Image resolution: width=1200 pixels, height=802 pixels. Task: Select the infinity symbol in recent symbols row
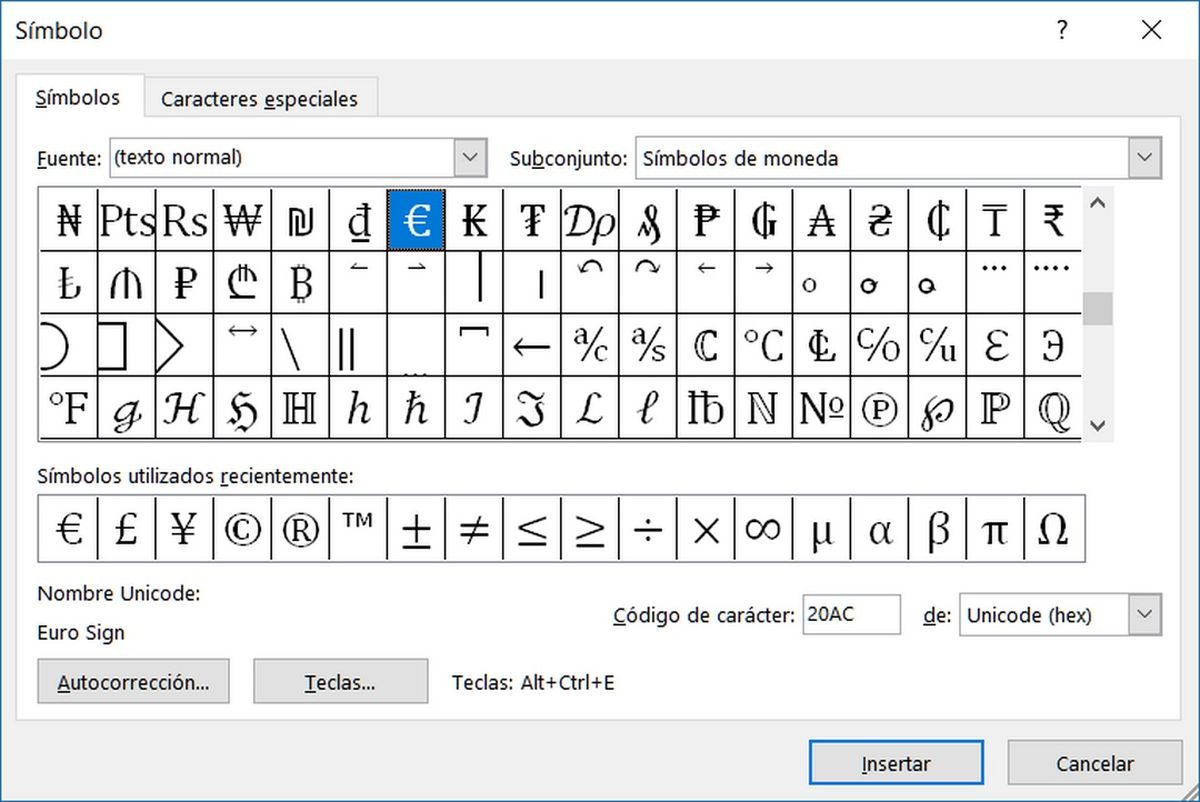(763, 528)
